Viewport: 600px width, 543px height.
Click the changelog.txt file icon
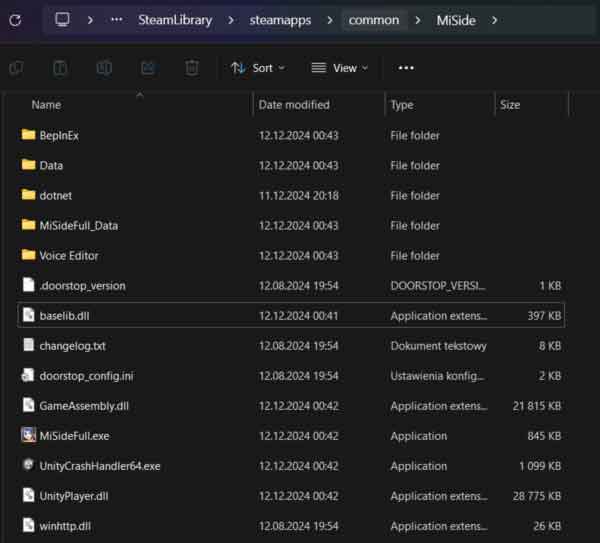click(28, 345)
